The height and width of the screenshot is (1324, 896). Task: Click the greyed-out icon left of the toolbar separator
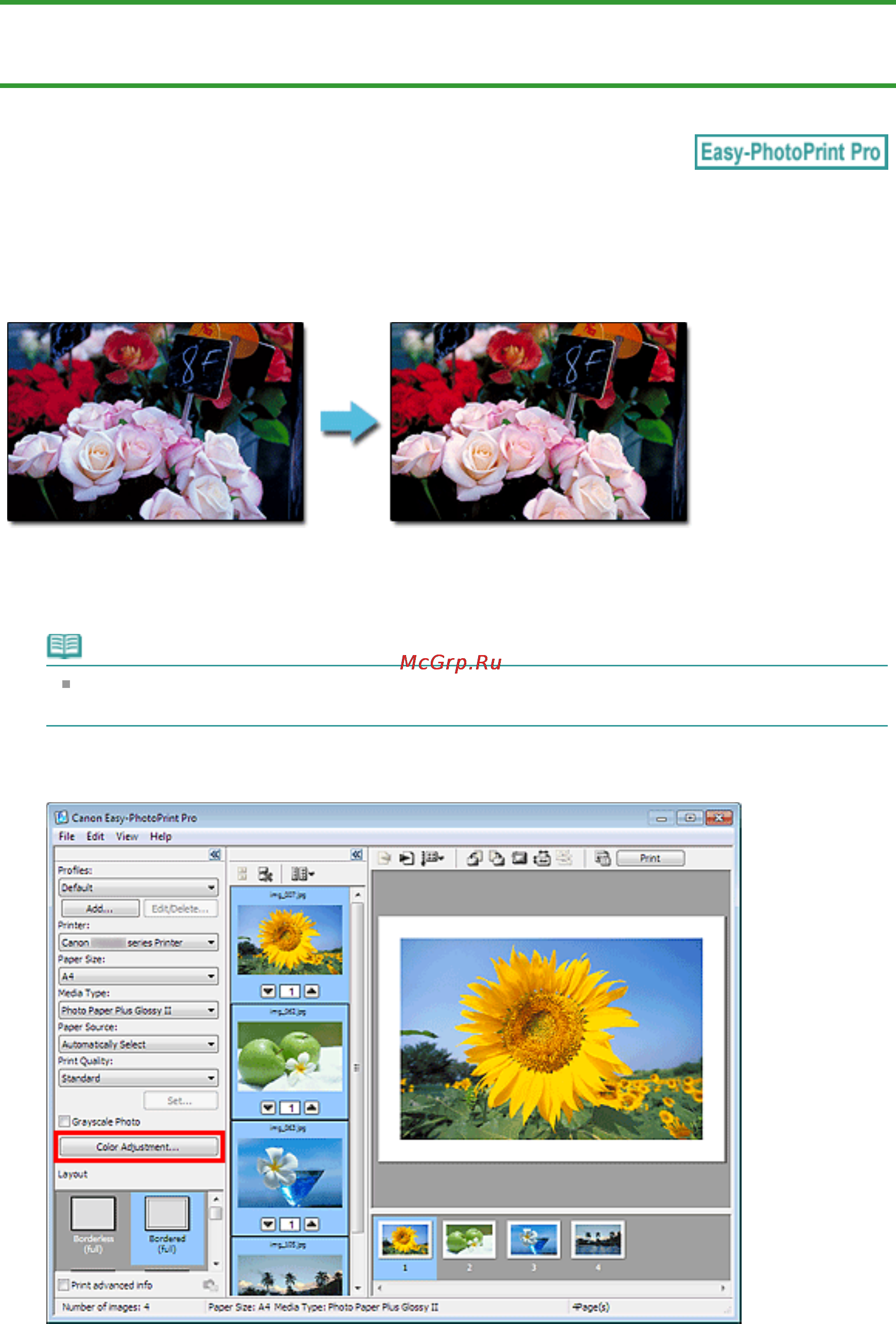click(564, 858)
